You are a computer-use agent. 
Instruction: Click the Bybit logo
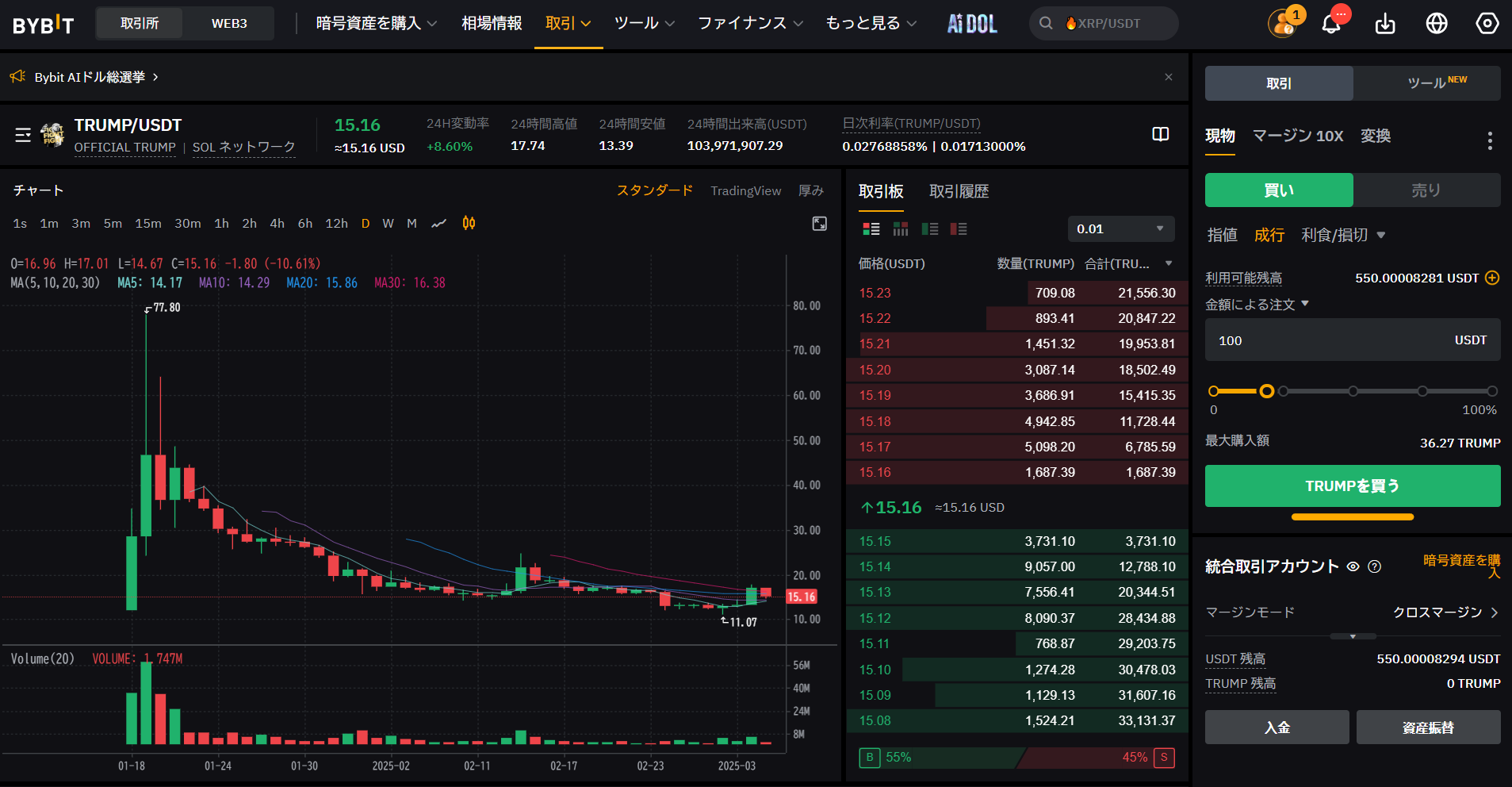pos(44,25)
